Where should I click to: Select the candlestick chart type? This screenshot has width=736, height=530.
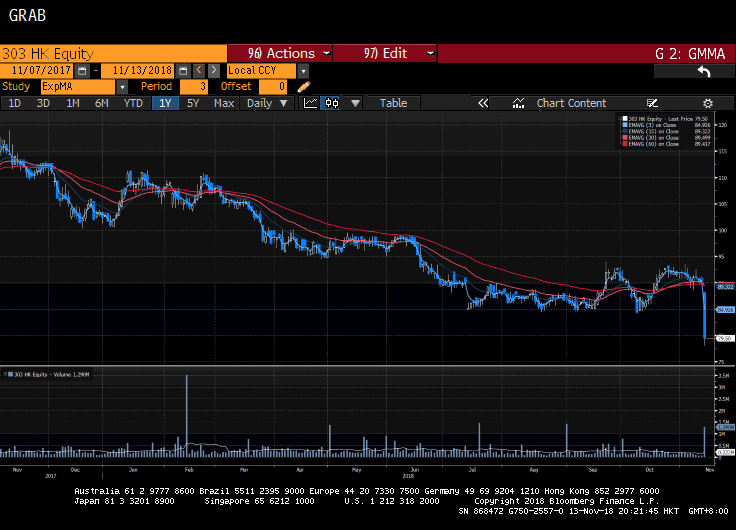(x=332, y=103)
